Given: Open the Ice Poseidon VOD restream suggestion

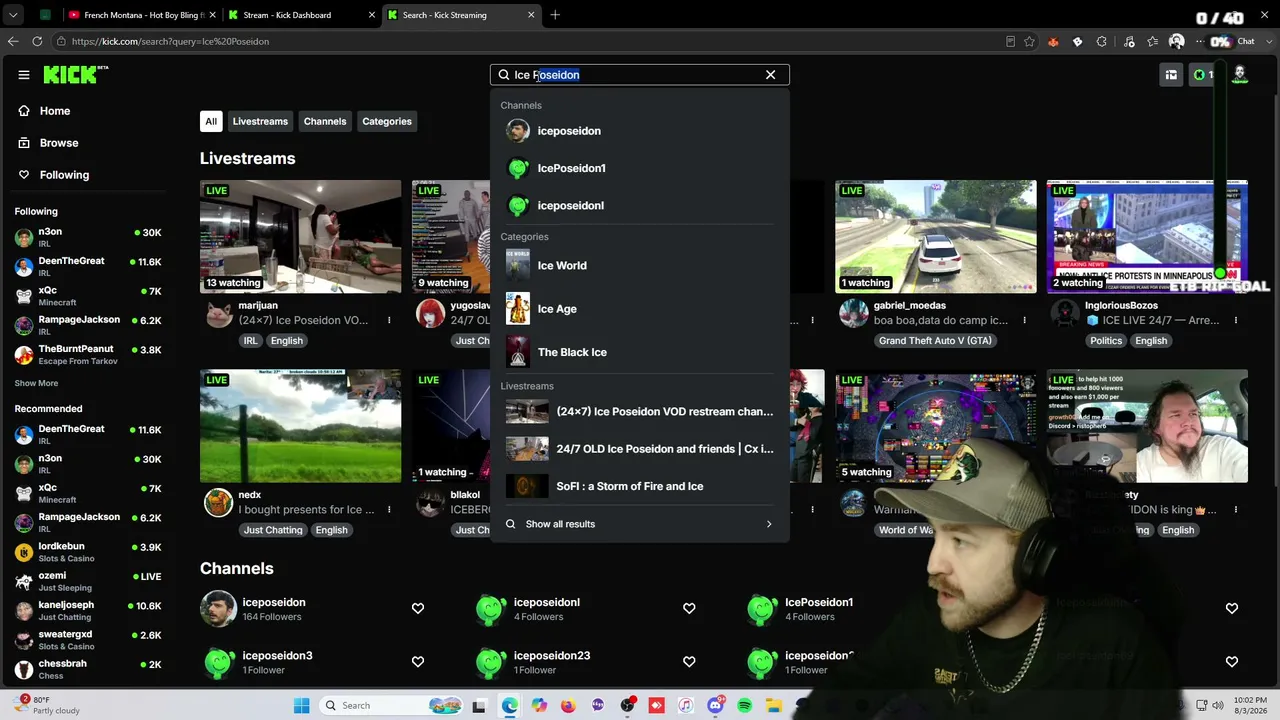Looking at the screenshot, I should pos(640,411).
